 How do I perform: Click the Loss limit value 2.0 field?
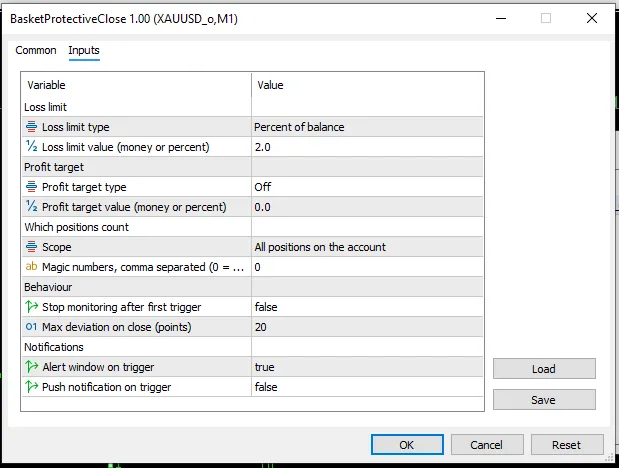(367, 147)
